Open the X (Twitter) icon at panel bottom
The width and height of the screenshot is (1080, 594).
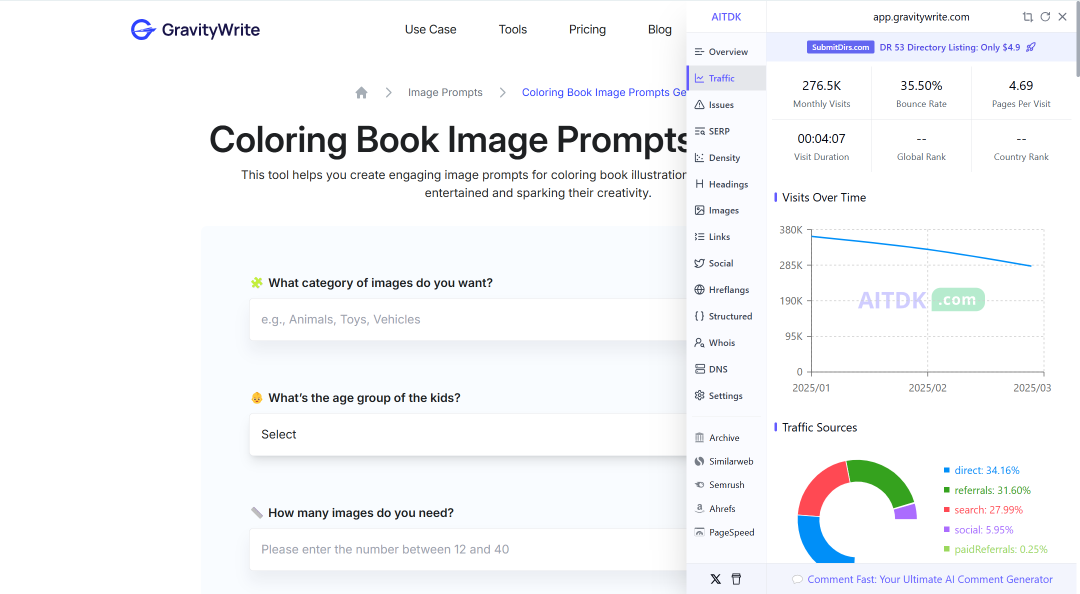click(716, 579)
